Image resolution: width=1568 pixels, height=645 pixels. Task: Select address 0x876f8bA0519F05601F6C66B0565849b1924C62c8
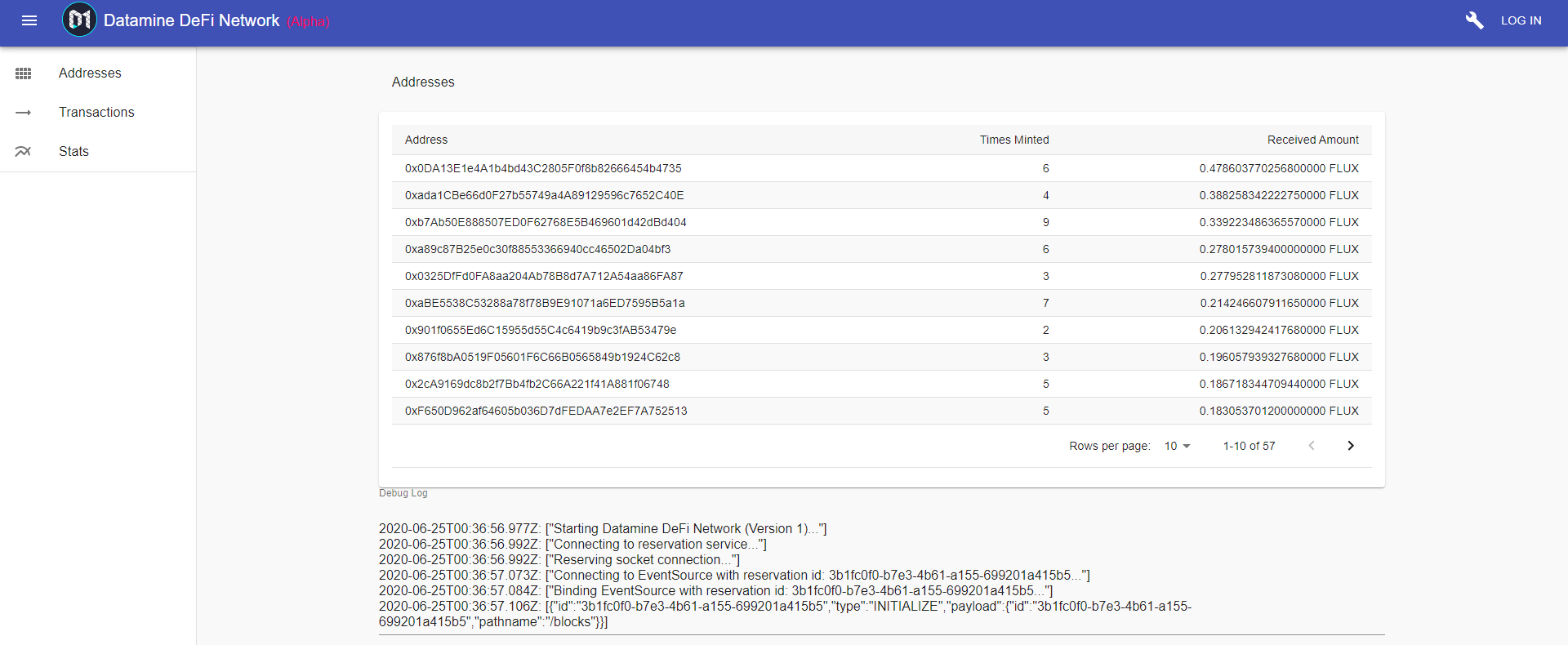542,357
